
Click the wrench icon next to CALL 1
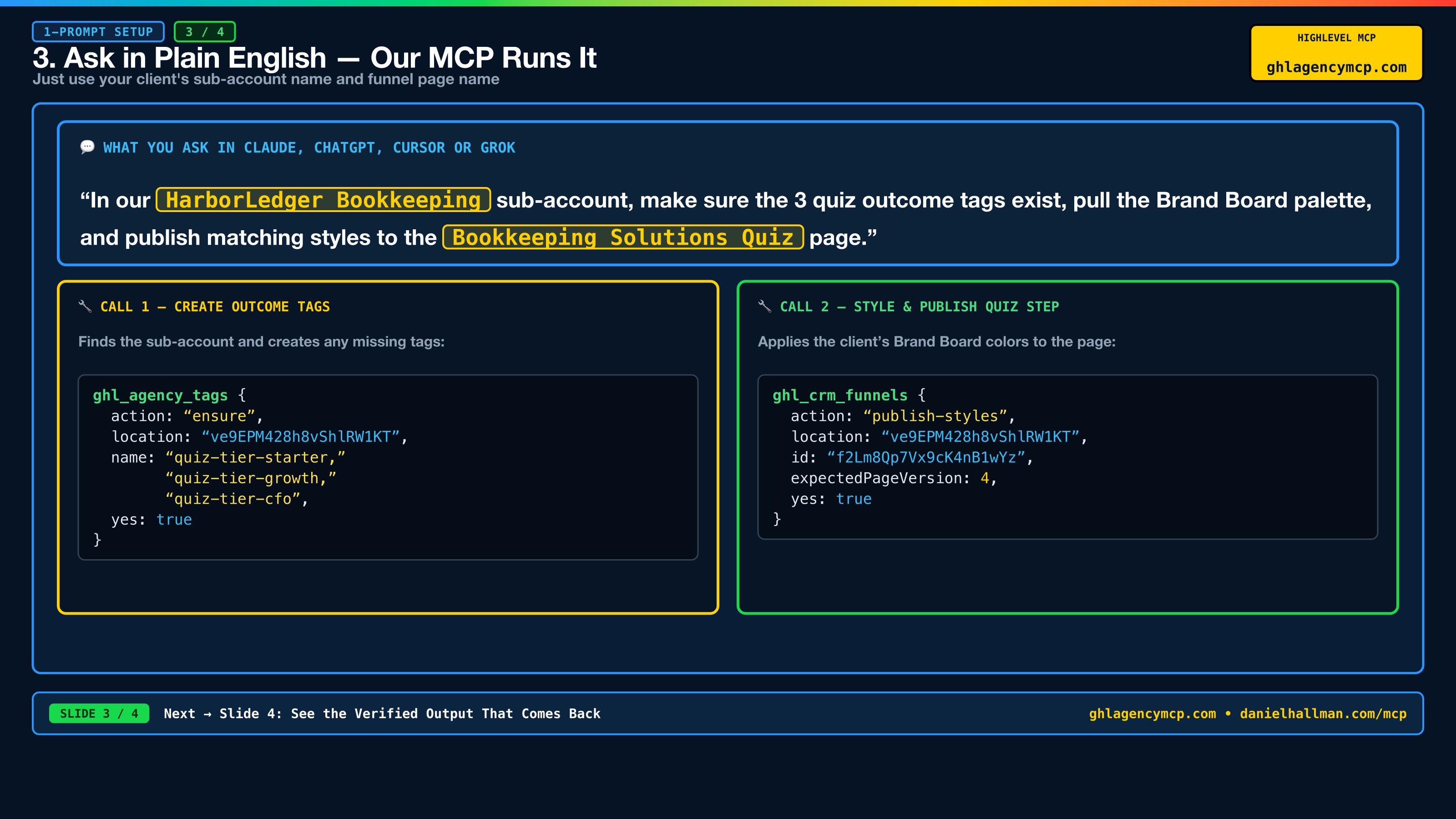coord(85,306)
